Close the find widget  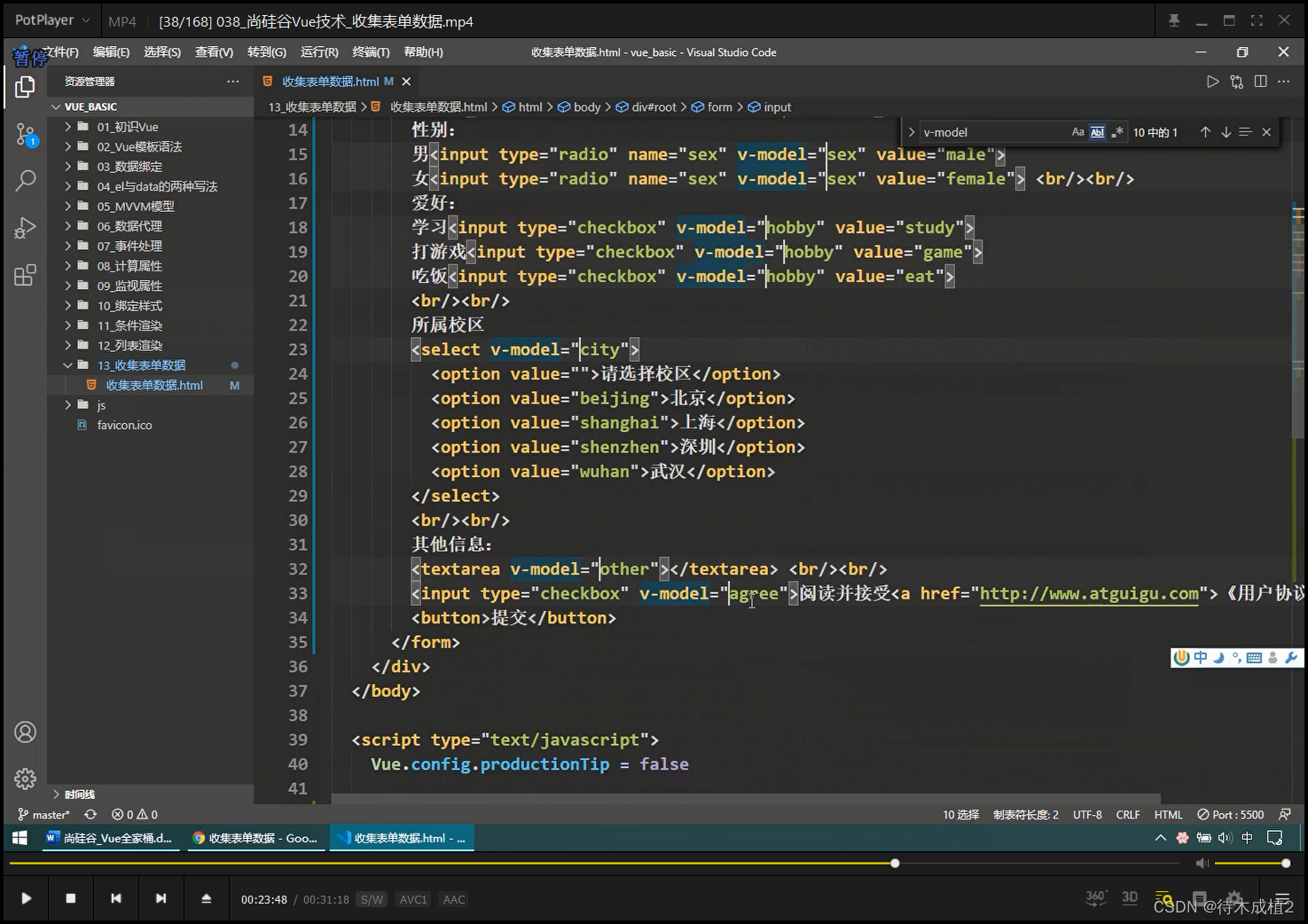1266,132
